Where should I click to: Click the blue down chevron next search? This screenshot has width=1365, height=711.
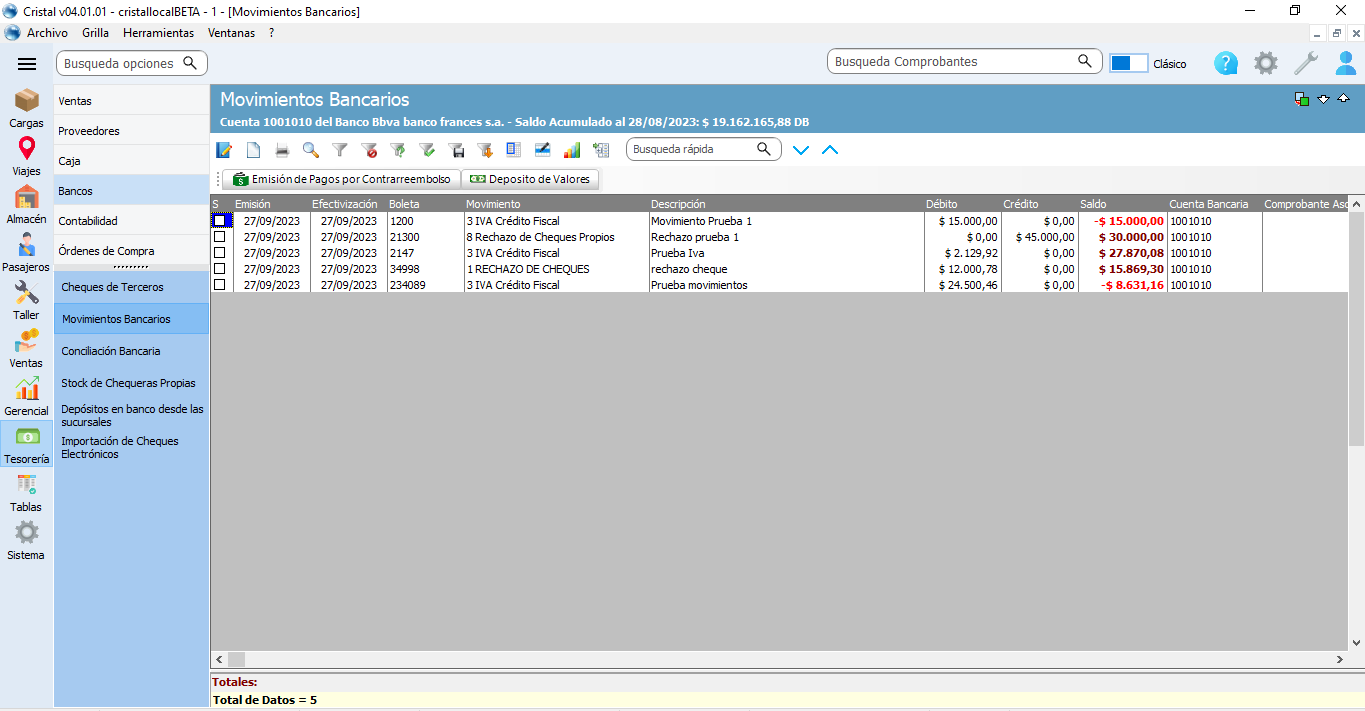click(800, 150)
